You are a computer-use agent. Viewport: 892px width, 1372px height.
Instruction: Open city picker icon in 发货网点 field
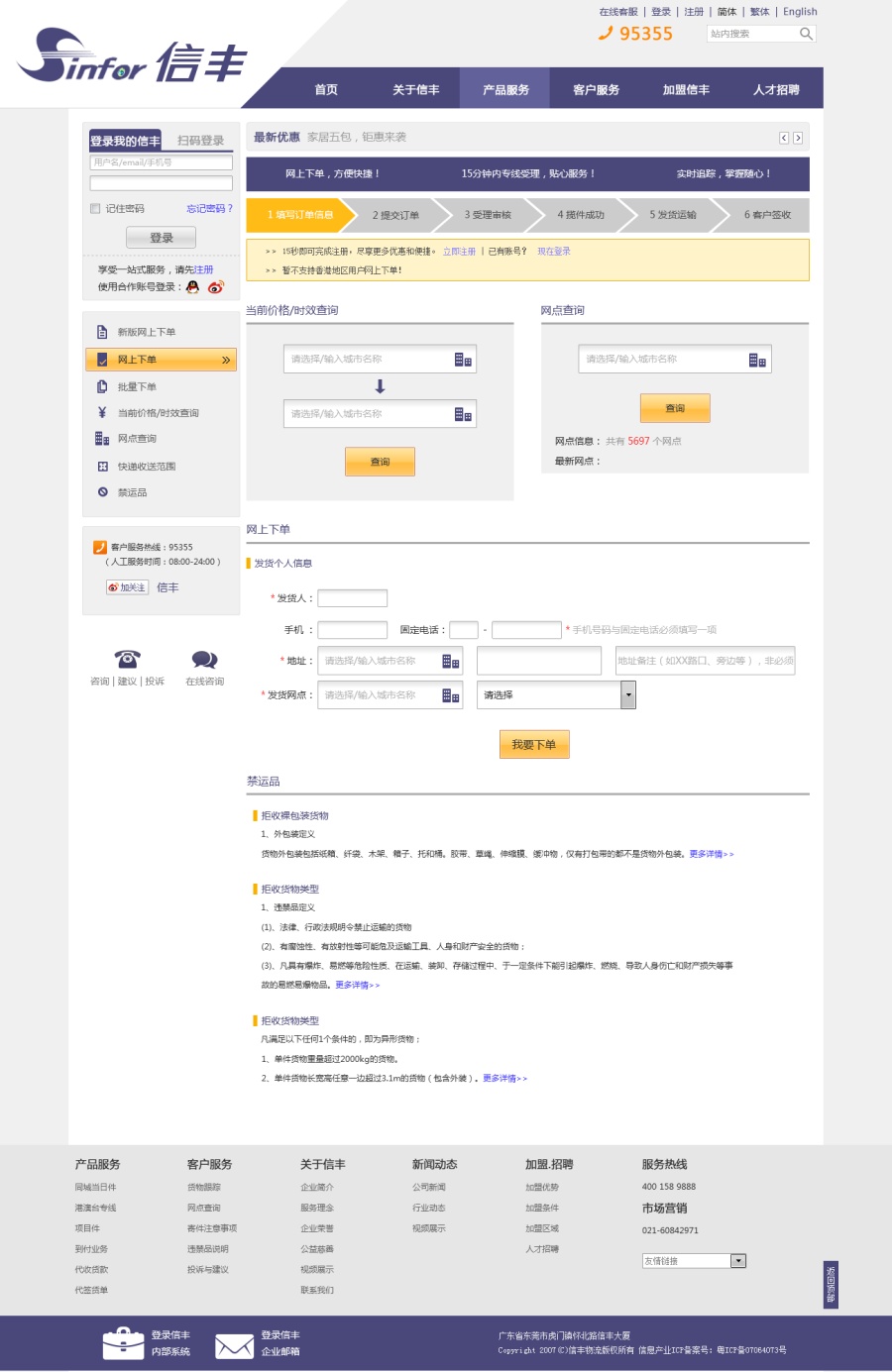tap(450, 695)
